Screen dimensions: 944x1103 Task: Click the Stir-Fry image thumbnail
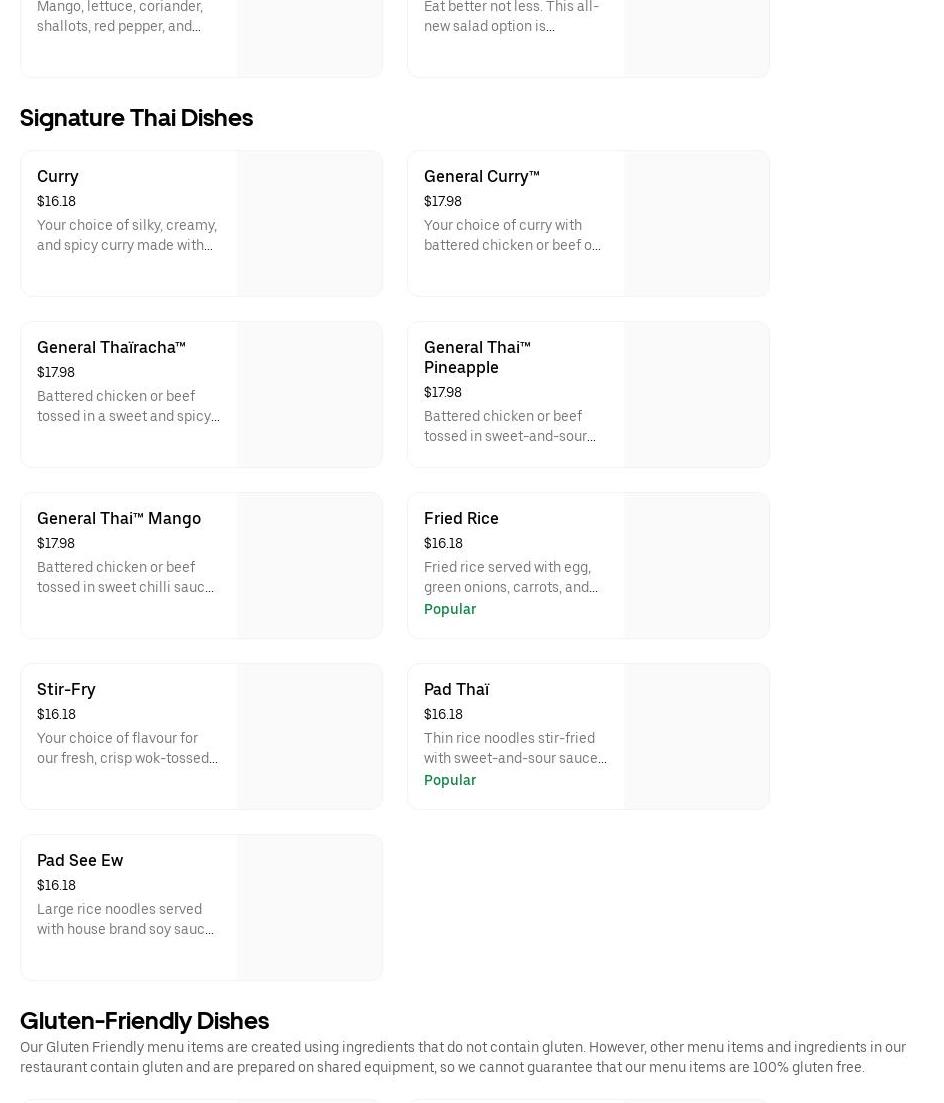click(x=310, y=737)
